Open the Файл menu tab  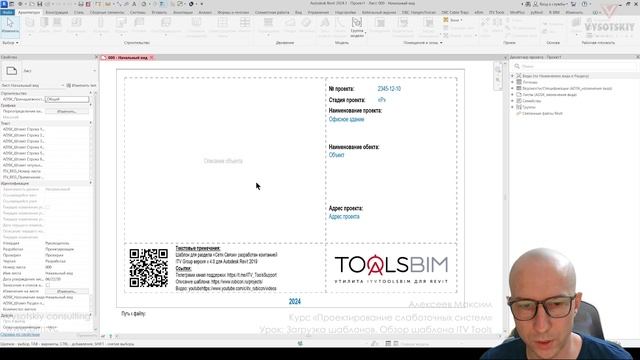[7, 13]
